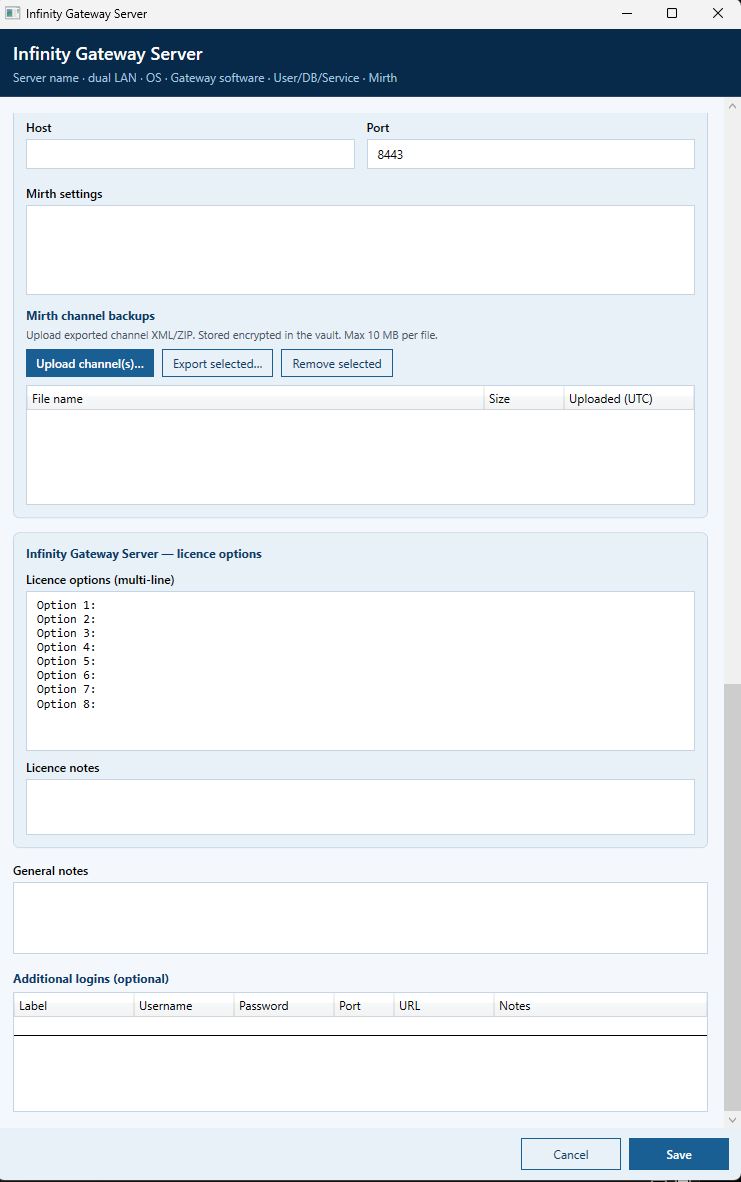Click the 'Option 4:' line text
The image size is (741, 1182).
66,647
